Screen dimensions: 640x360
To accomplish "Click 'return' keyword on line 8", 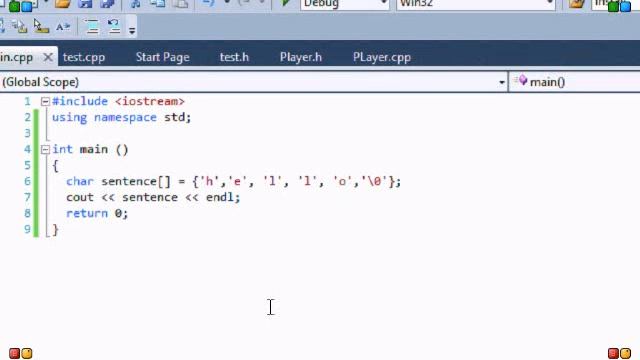I will pyautogui.click(x=87, y=213).
